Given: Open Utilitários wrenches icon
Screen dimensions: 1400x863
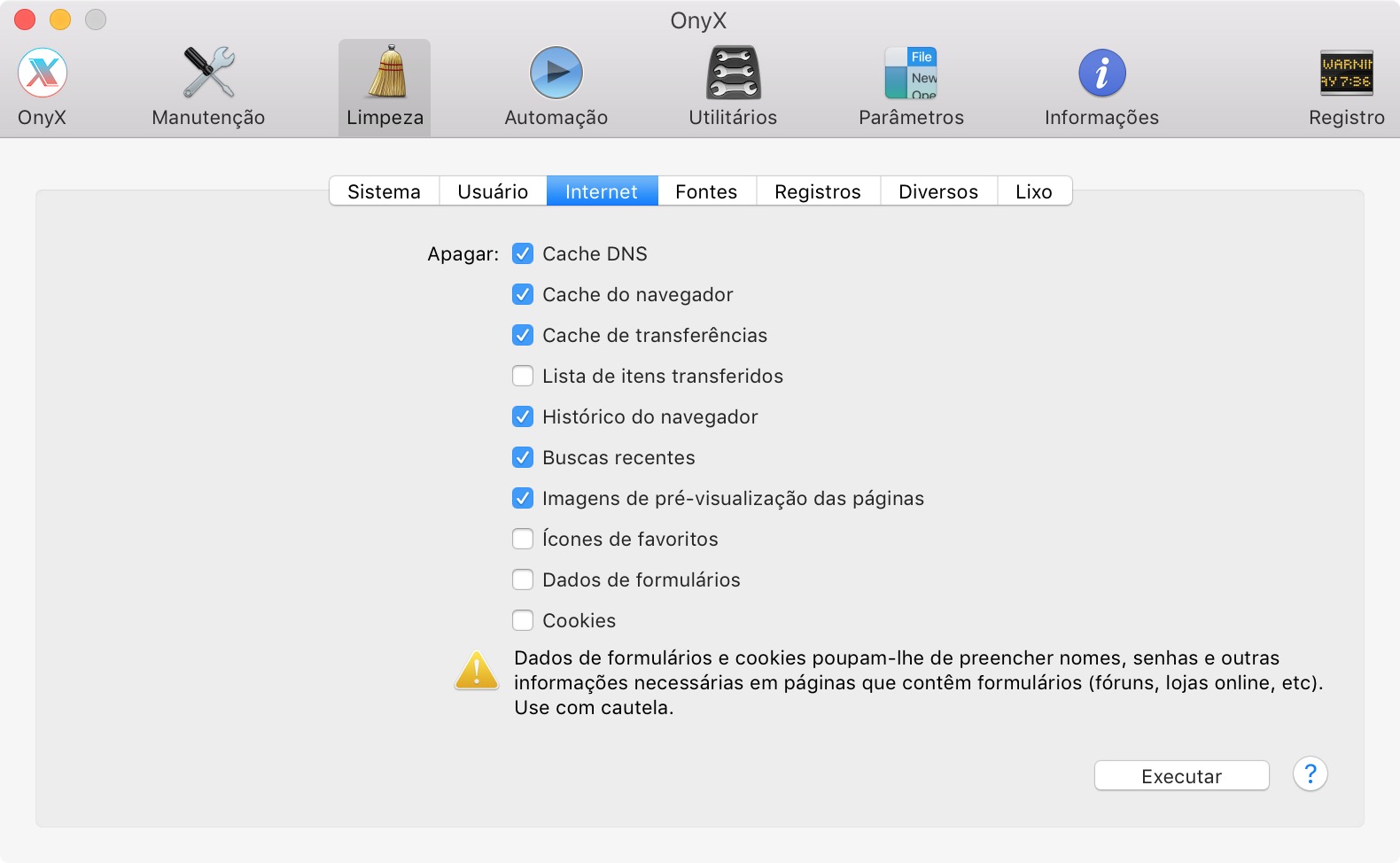Looking at the screenshot, I should tap(733, 73).
